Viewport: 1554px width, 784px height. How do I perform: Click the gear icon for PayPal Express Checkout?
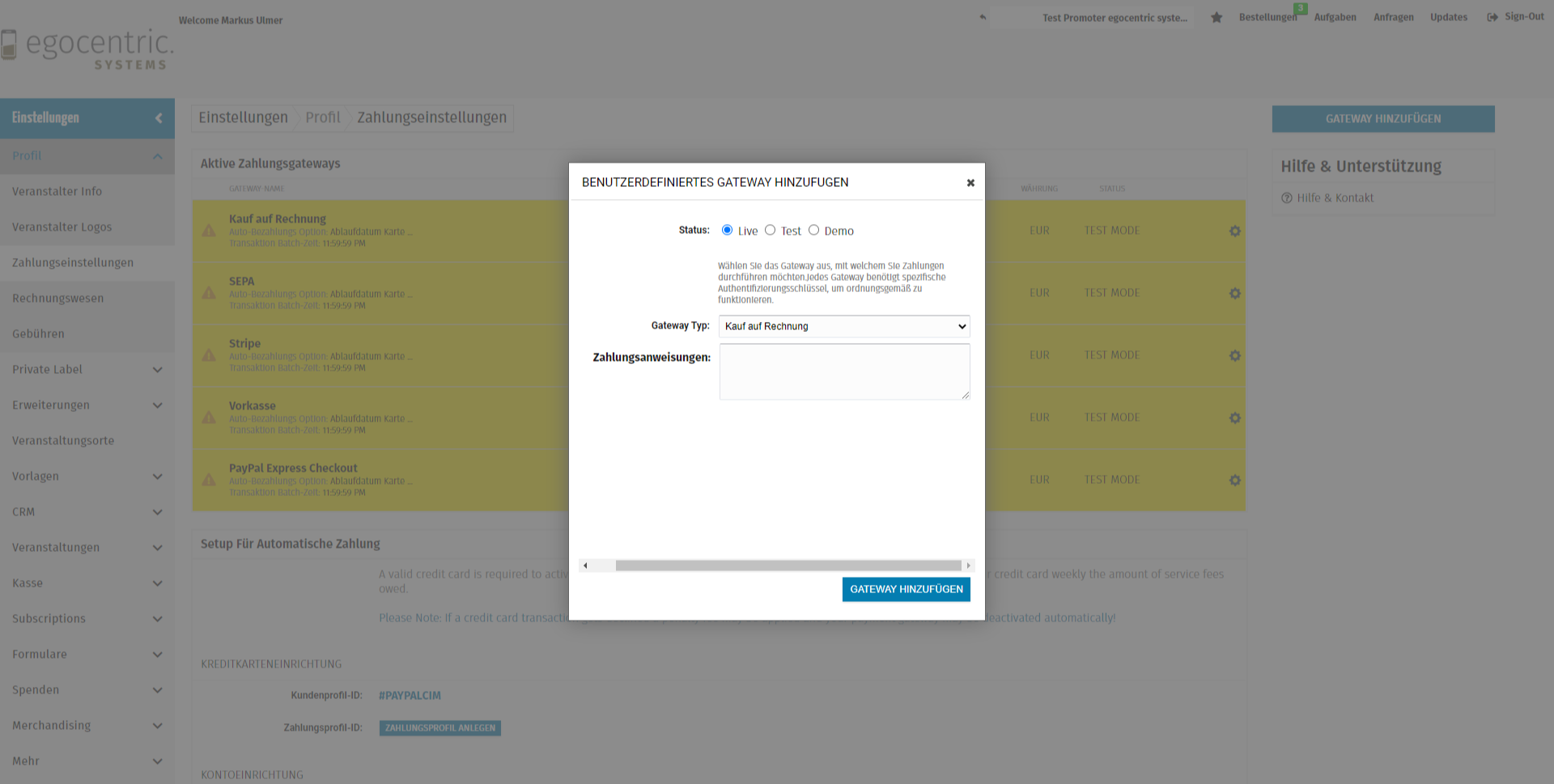(1234, 481)
